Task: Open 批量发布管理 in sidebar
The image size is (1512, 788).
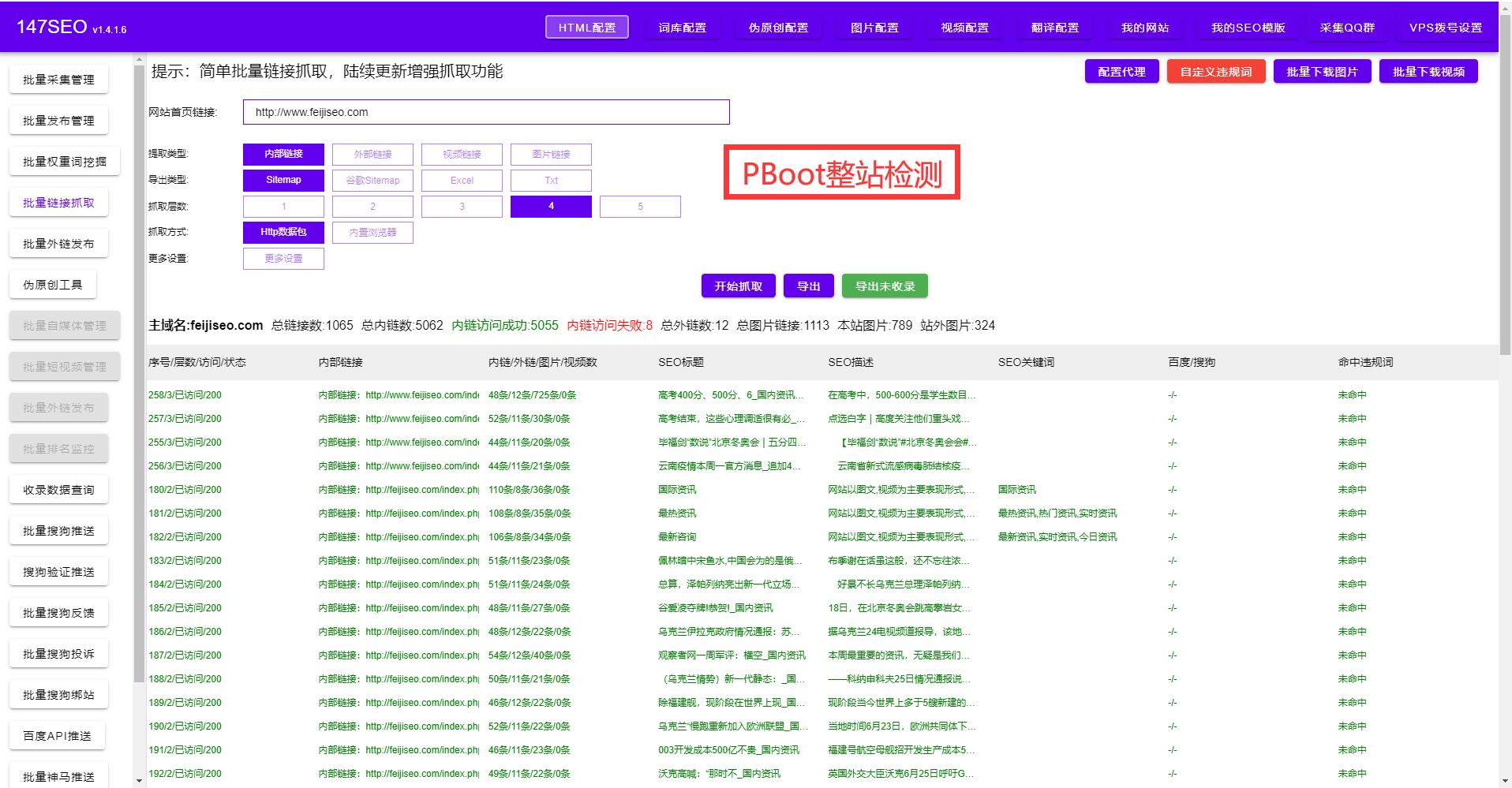Action: pos(58,121)
